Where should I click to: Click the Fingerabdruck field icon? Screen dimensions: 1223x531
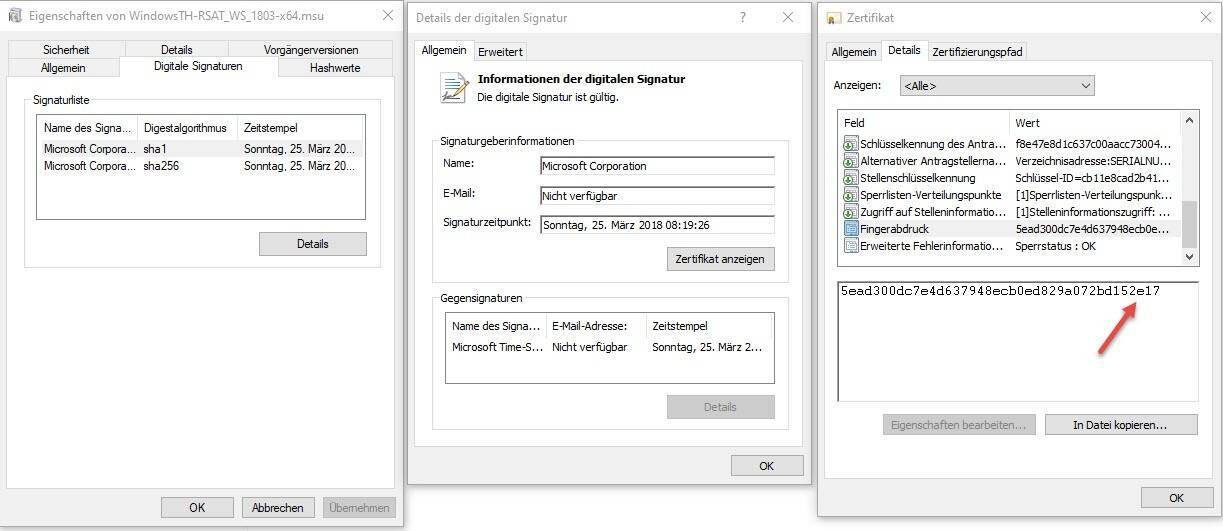click(x=850, y=229)
